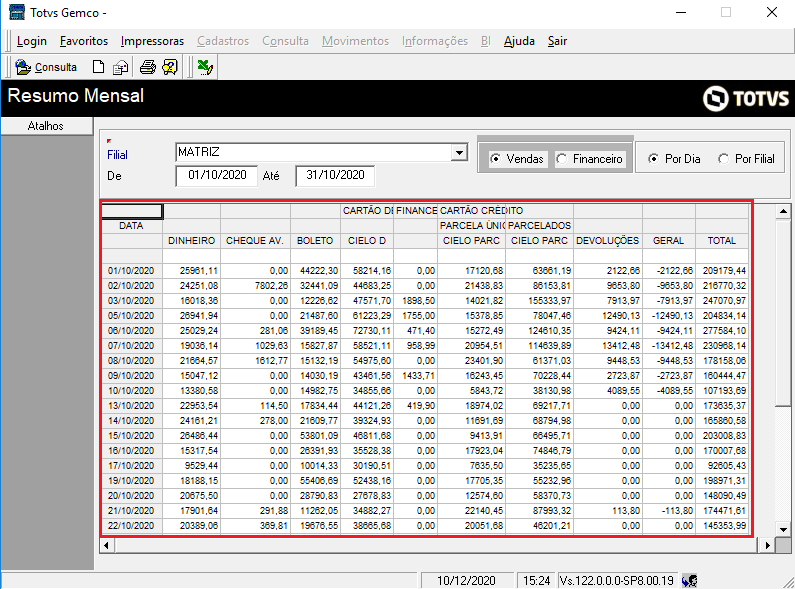Select the Vendas radio option
Image resolution: width=795 pixels, height=589 pixels.
[x=517, y=159]
